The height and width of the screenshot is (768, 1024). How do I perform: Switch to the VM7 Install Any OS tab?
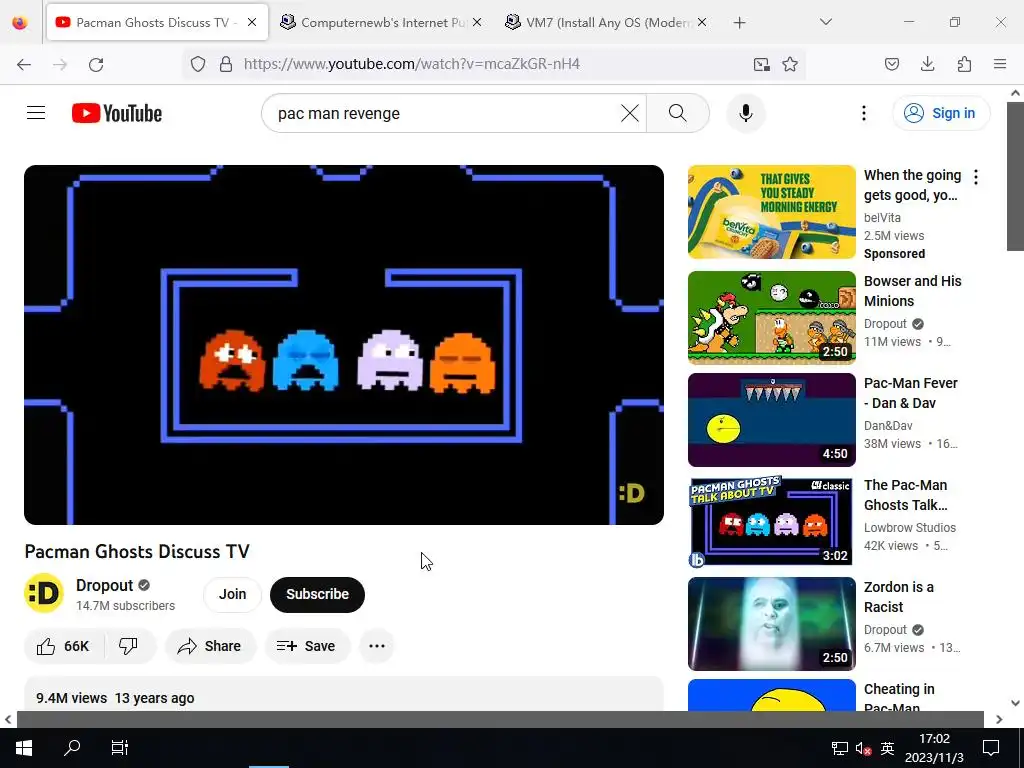click(x=607, y=22)
